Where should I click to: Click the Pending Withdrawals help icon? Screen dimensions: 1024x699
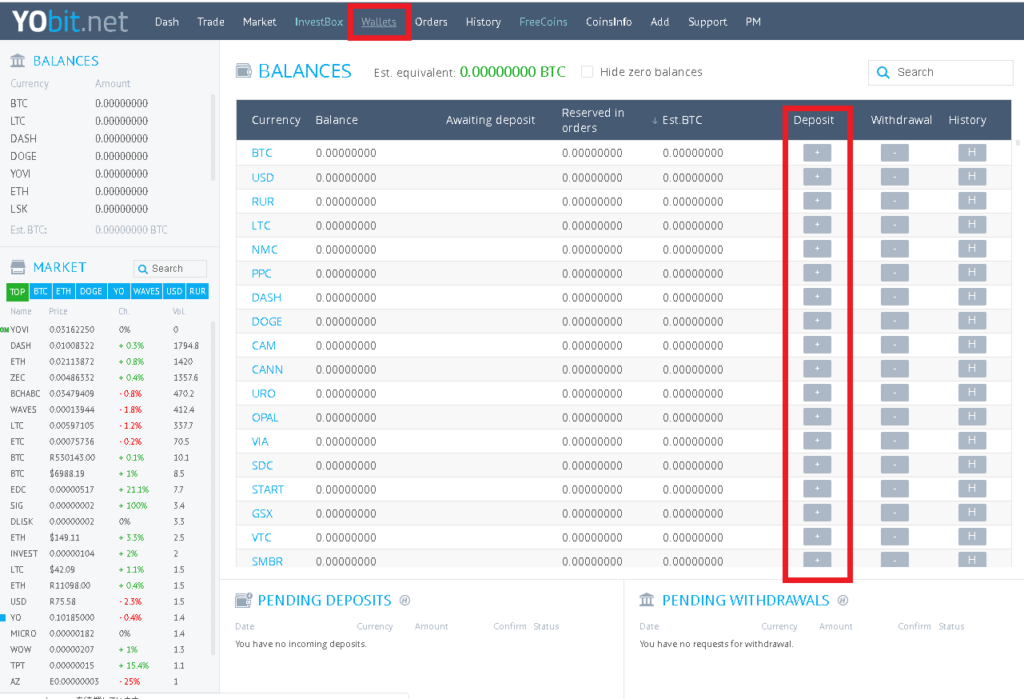(x=843, y=600)
